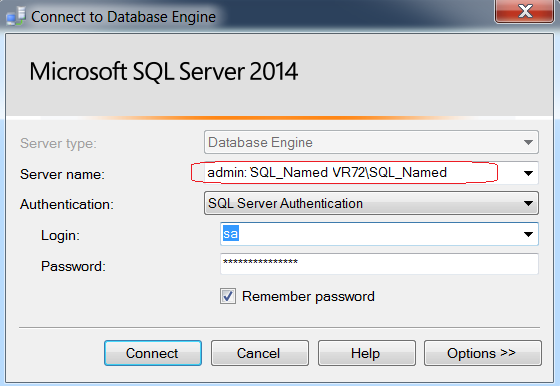Open the Login dropdown arrow
The width and height of the screenshot is (560, 386).
(528, 234)
